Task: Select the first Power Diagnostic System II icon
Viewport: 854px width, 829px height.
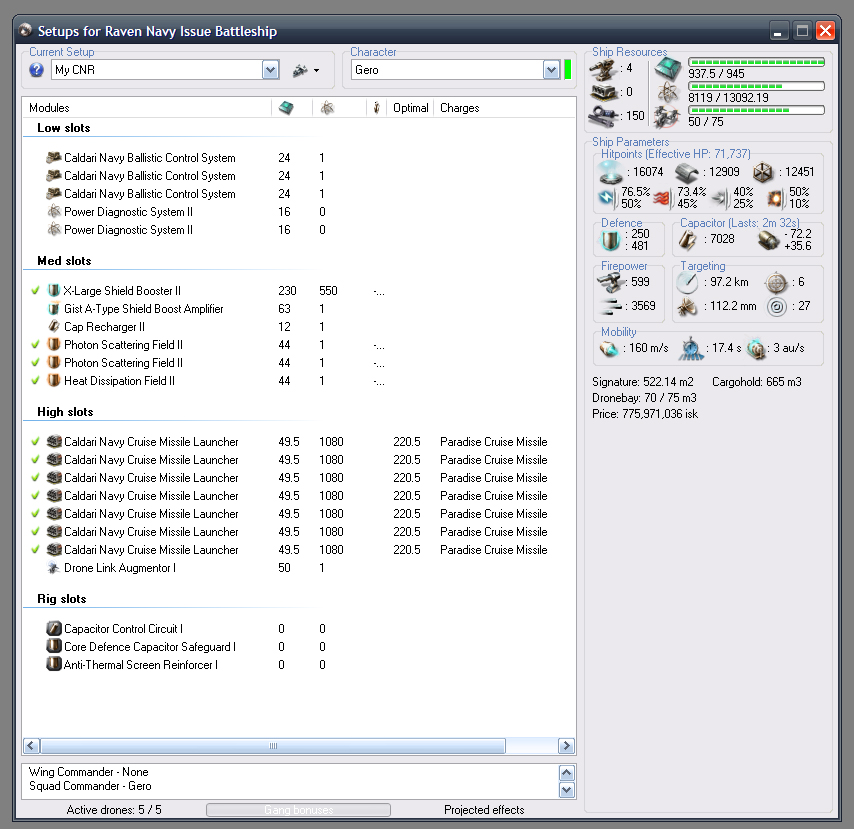Action: click(53, 212)
